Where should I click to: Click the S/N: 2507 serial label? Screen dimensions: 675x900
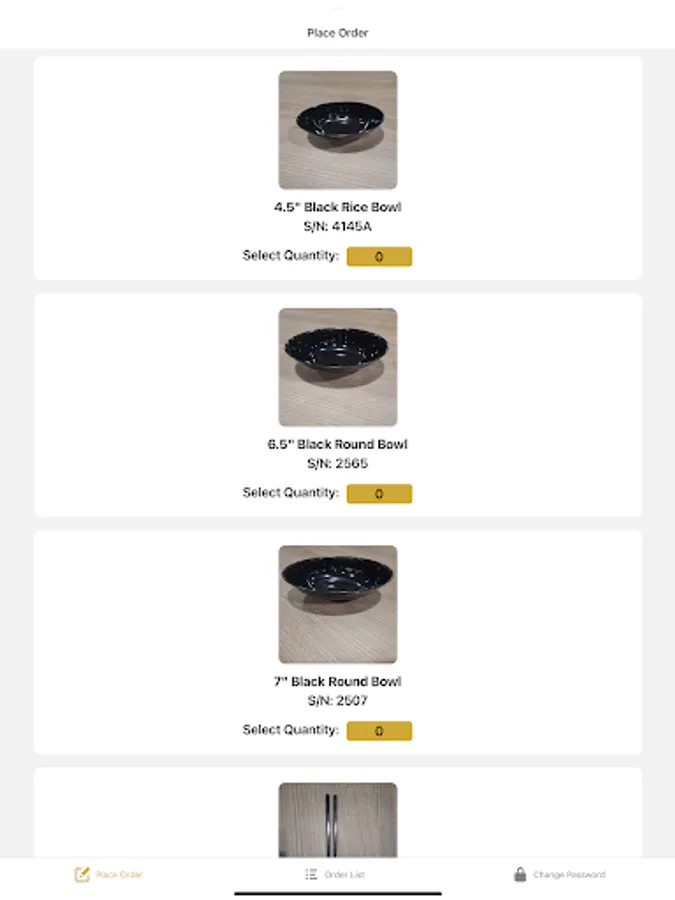[x=338, y=701]
